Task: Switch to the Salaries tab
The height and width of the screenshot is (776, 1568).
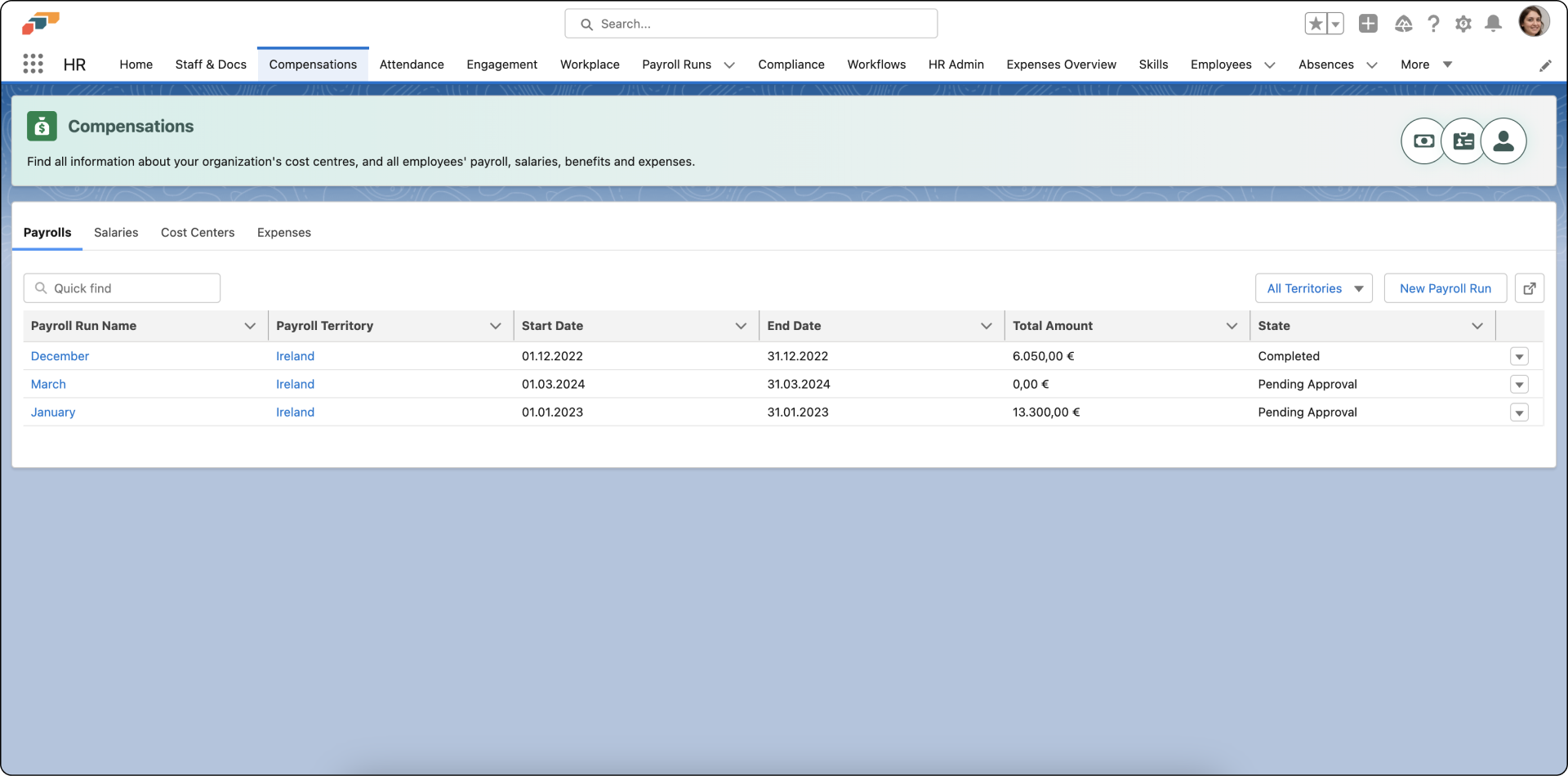Action: coord(116,233)
